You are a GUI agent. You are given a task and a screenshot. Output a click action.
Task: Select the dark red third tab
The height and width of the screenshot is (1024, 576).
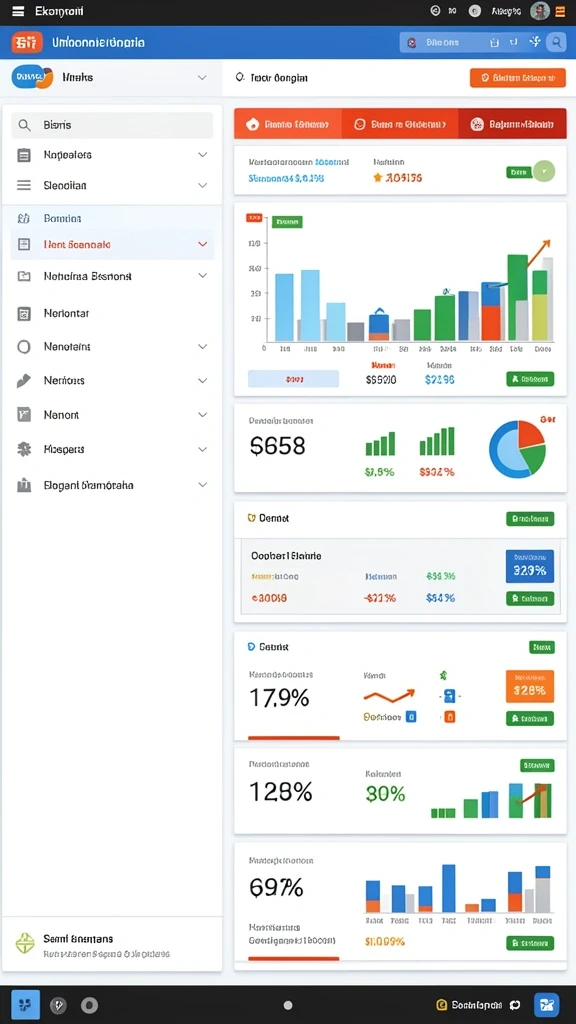tap(512, 123)
